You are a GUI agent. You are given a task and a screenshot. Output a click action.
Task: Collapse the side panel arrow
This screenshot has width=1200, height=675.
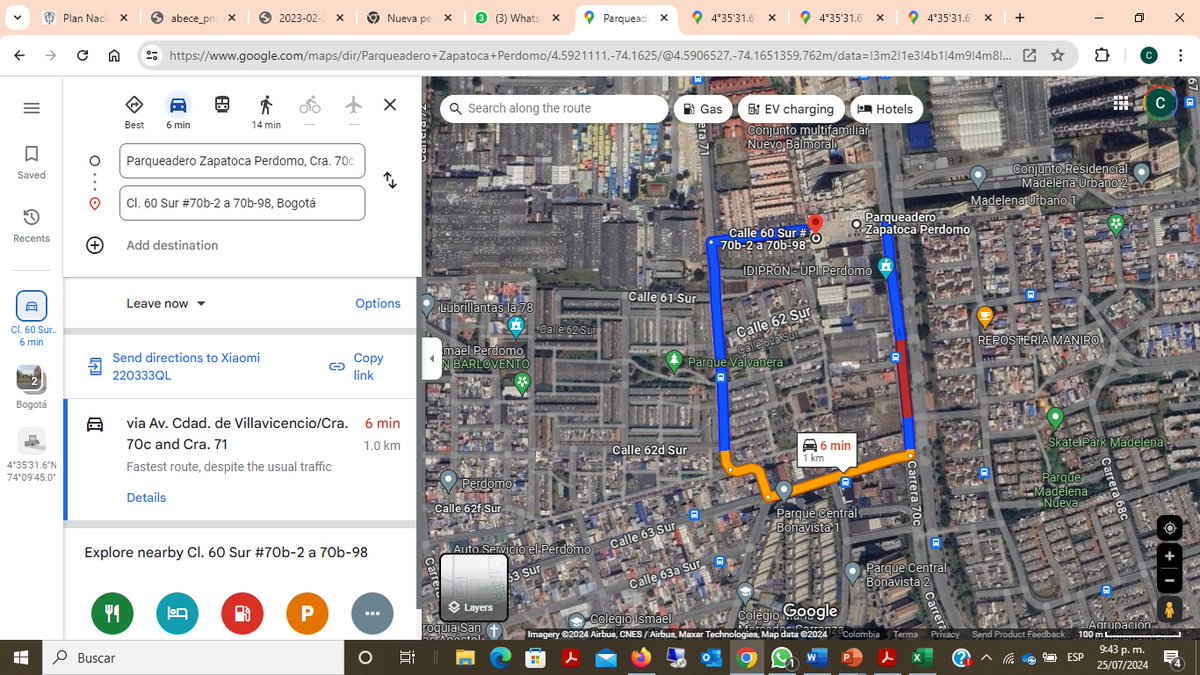click(x=433, y=358)
